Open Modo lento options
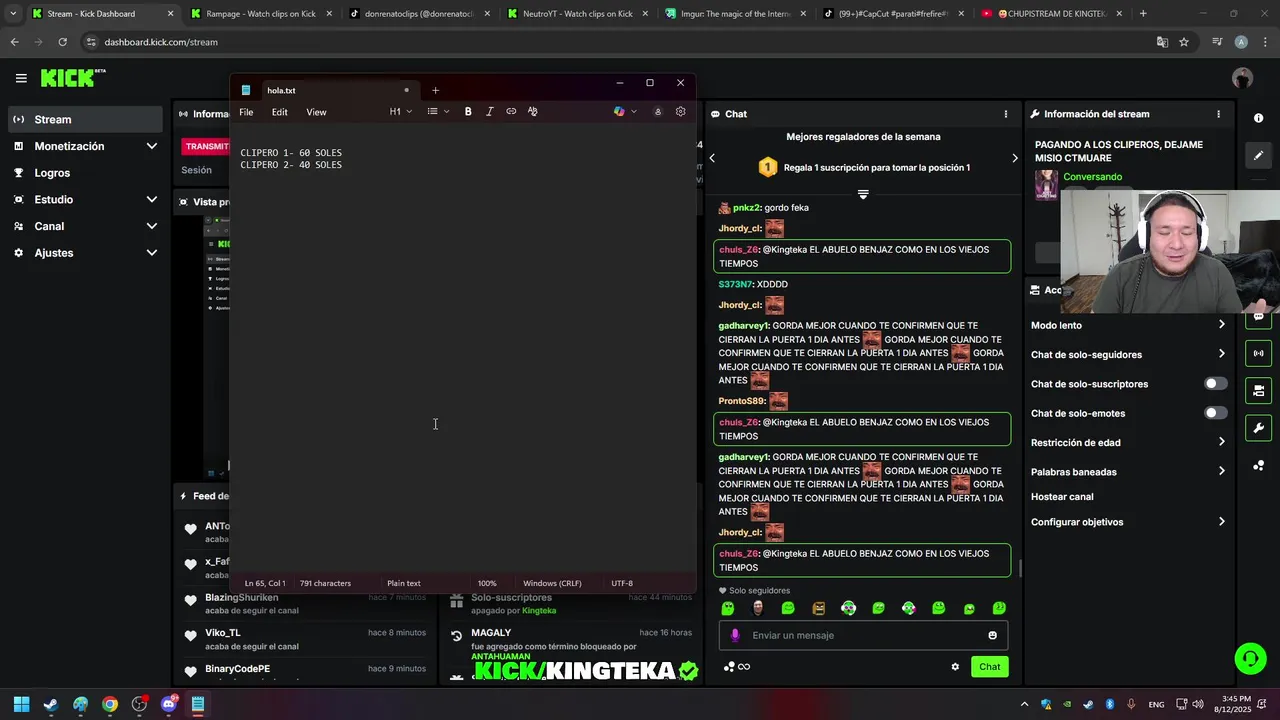 (x=1128, y=325)
